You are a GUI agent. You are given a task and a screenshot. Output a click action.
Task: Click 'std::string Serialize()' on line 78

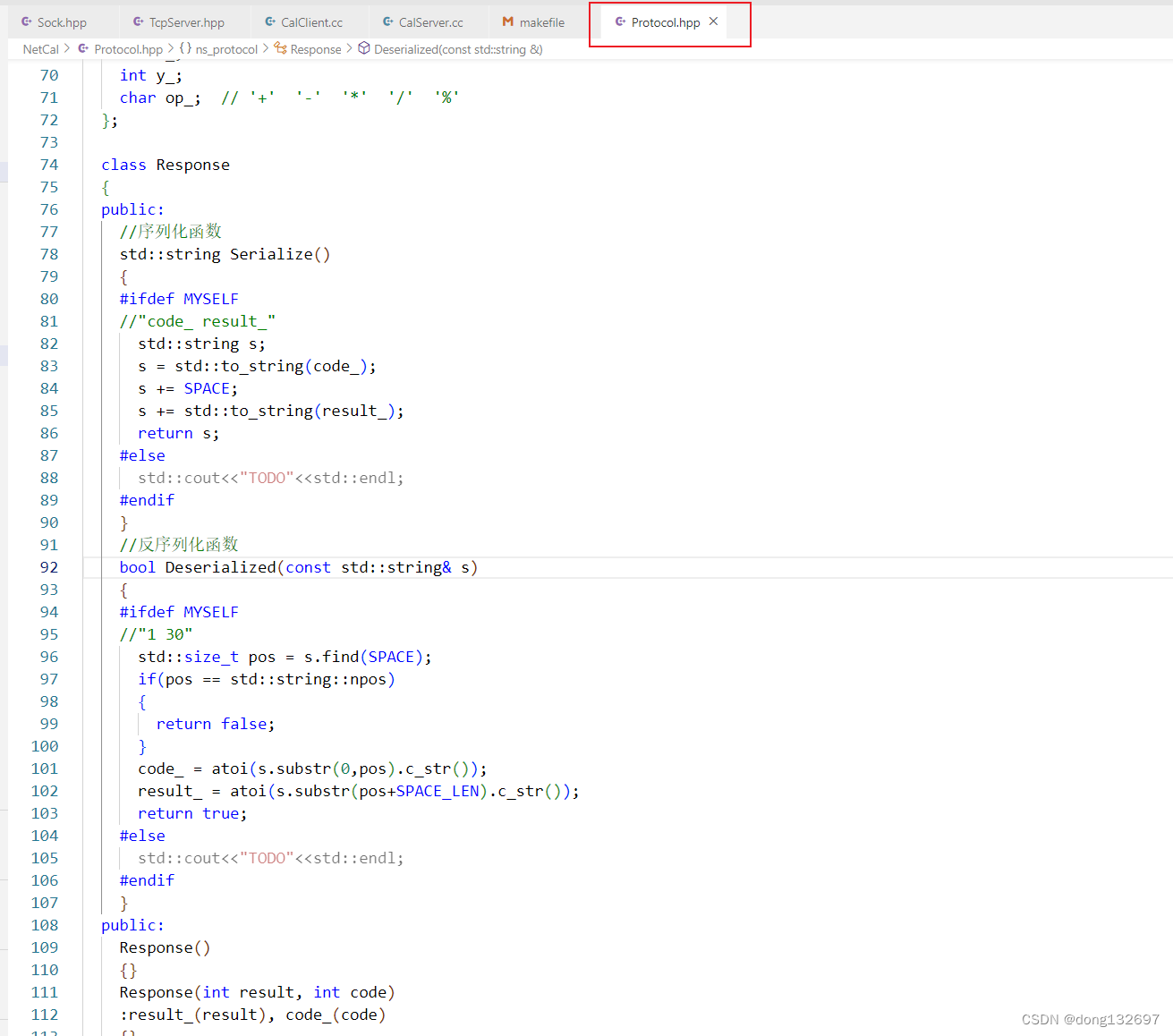tap(225, 254)
